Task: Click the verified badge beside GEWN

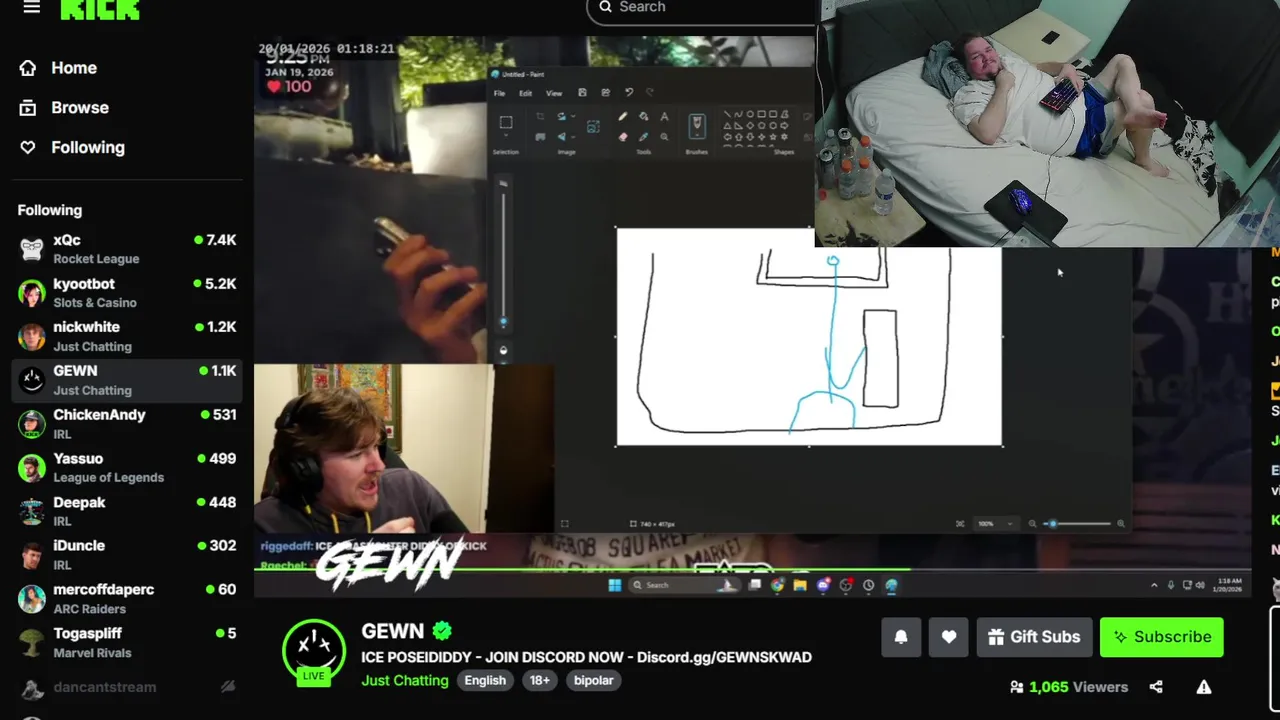Action: (442, 631)
